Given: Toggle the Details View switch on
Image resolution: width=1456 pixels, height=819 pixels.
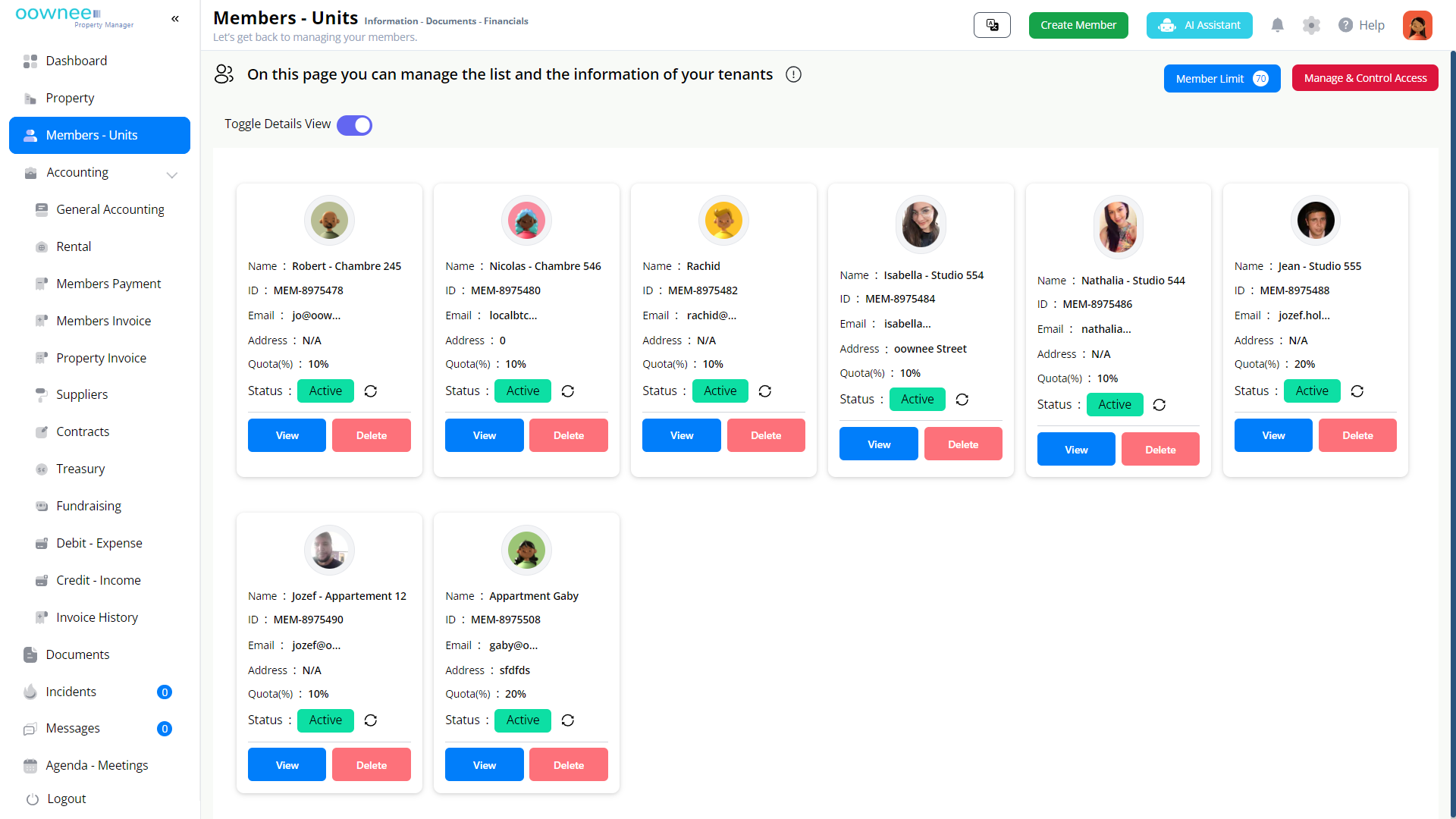Looking at the screenshot, I should pos(355,125).
